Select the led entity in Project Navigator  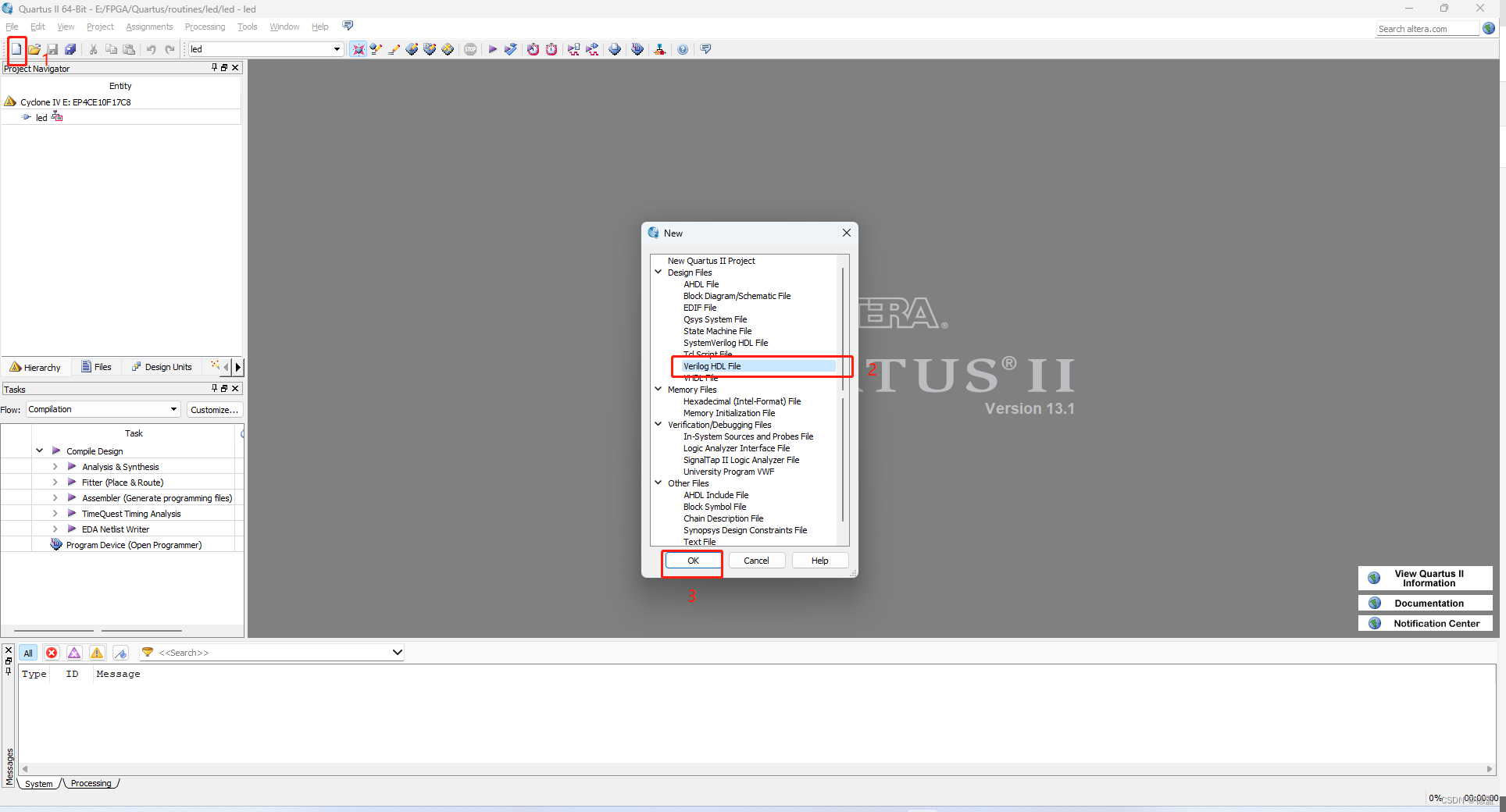tap(41, 117)
